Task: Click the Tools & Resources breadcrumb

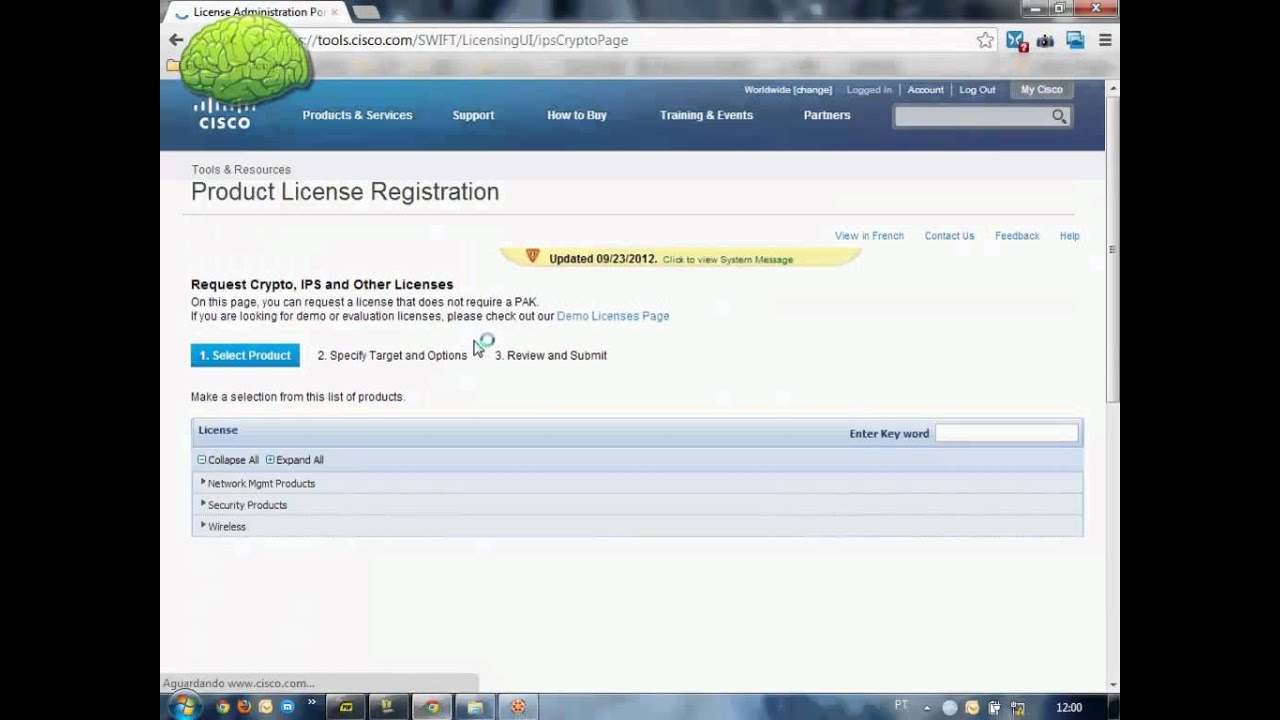Action: (x=241, y=170)
